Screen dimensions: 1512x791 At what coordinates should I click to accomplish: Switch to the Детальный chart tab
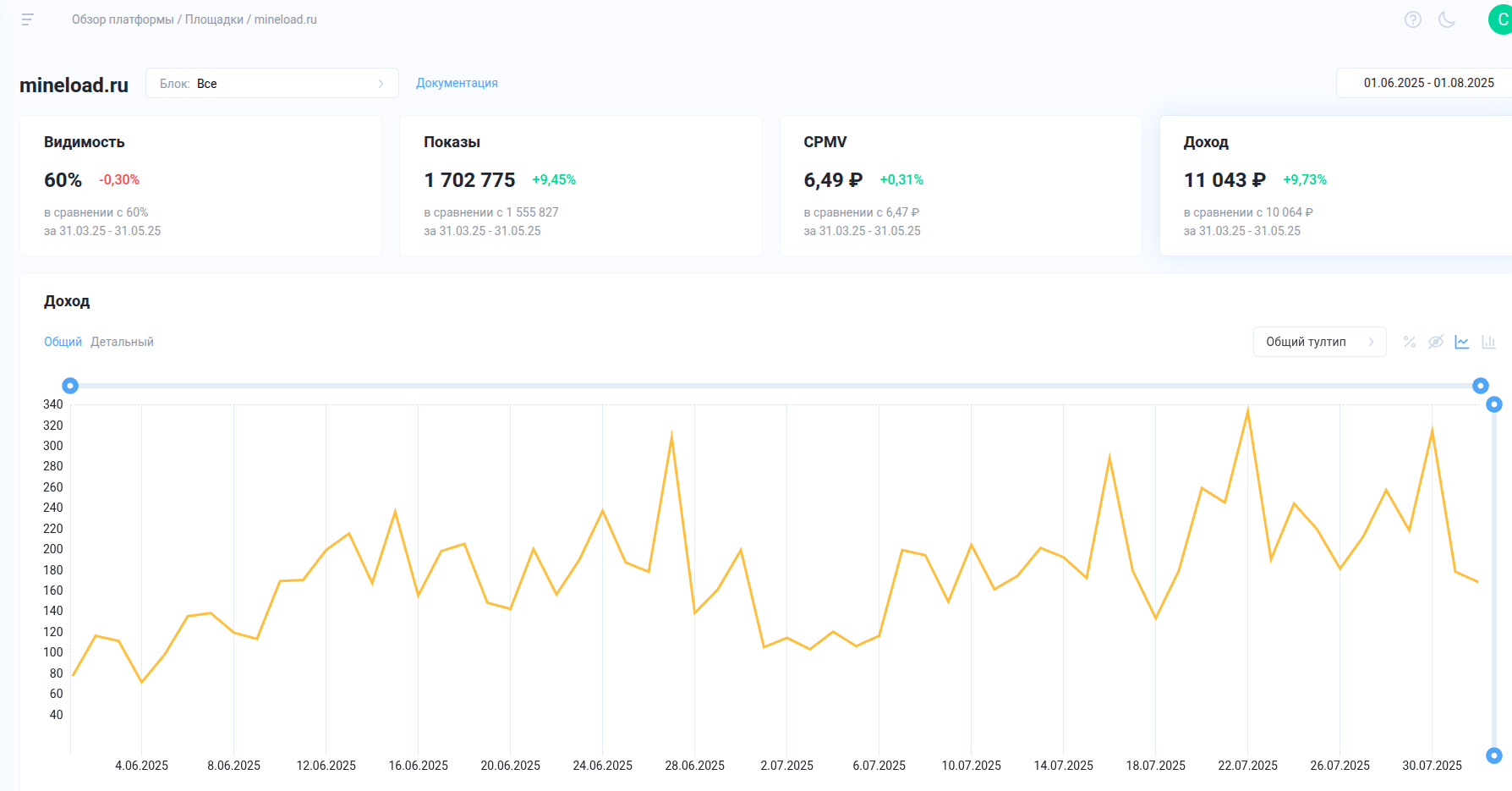coord(122,342)
